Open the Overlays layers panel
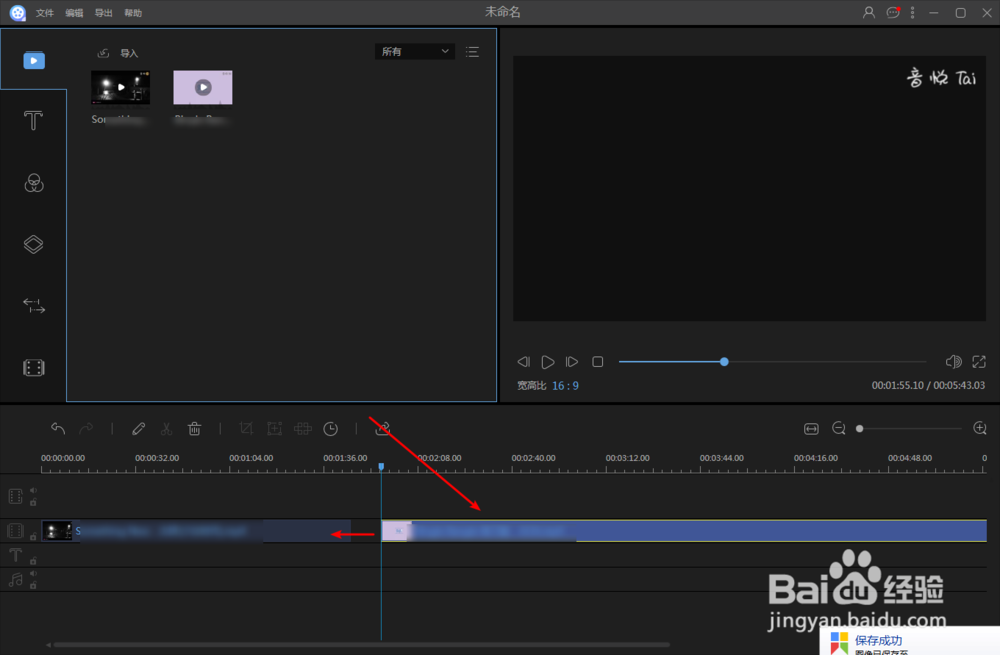This screenshot has width=1000, height=655. [x=33, y=244]
